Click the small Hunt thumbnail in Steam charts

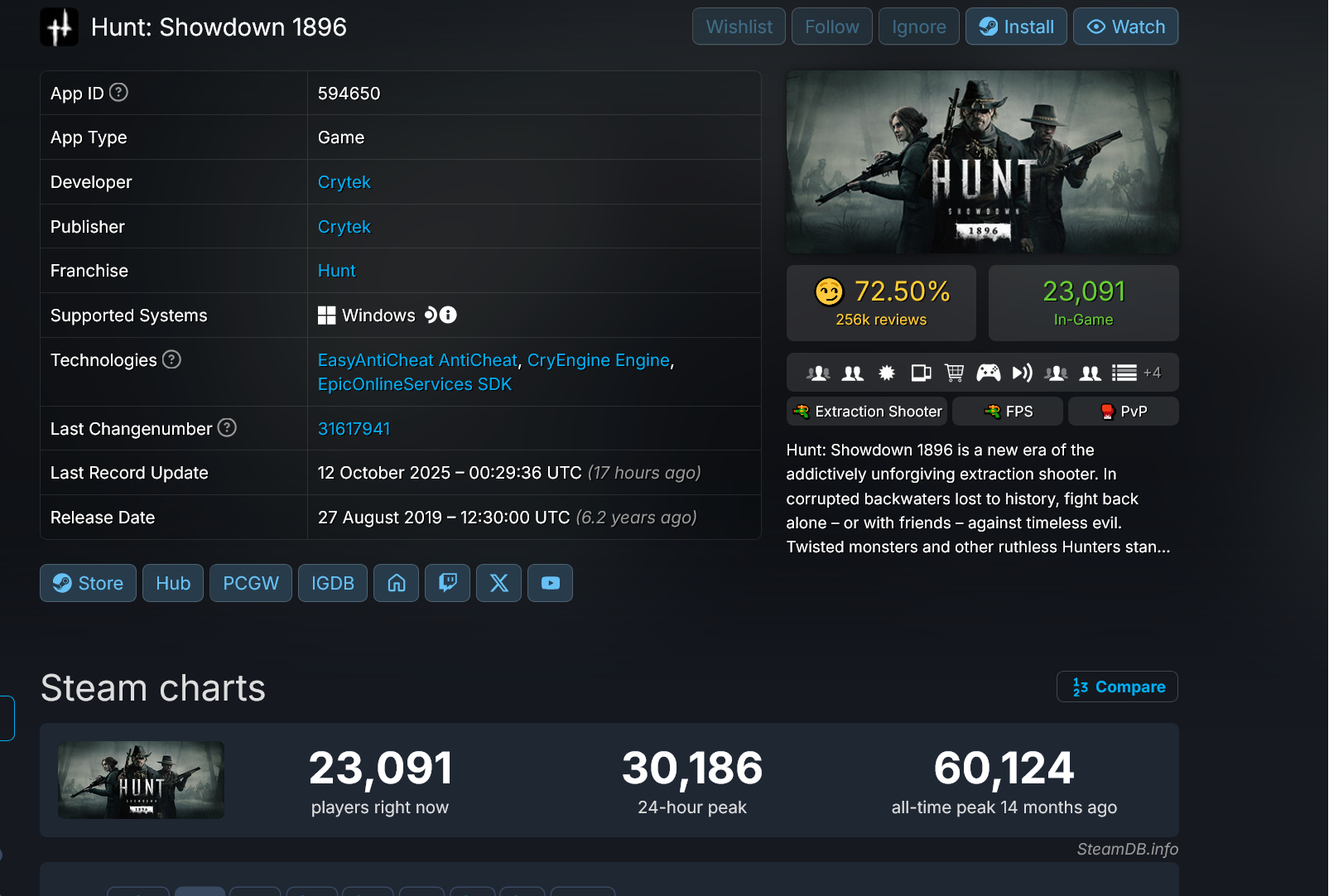tap(141, 780)
